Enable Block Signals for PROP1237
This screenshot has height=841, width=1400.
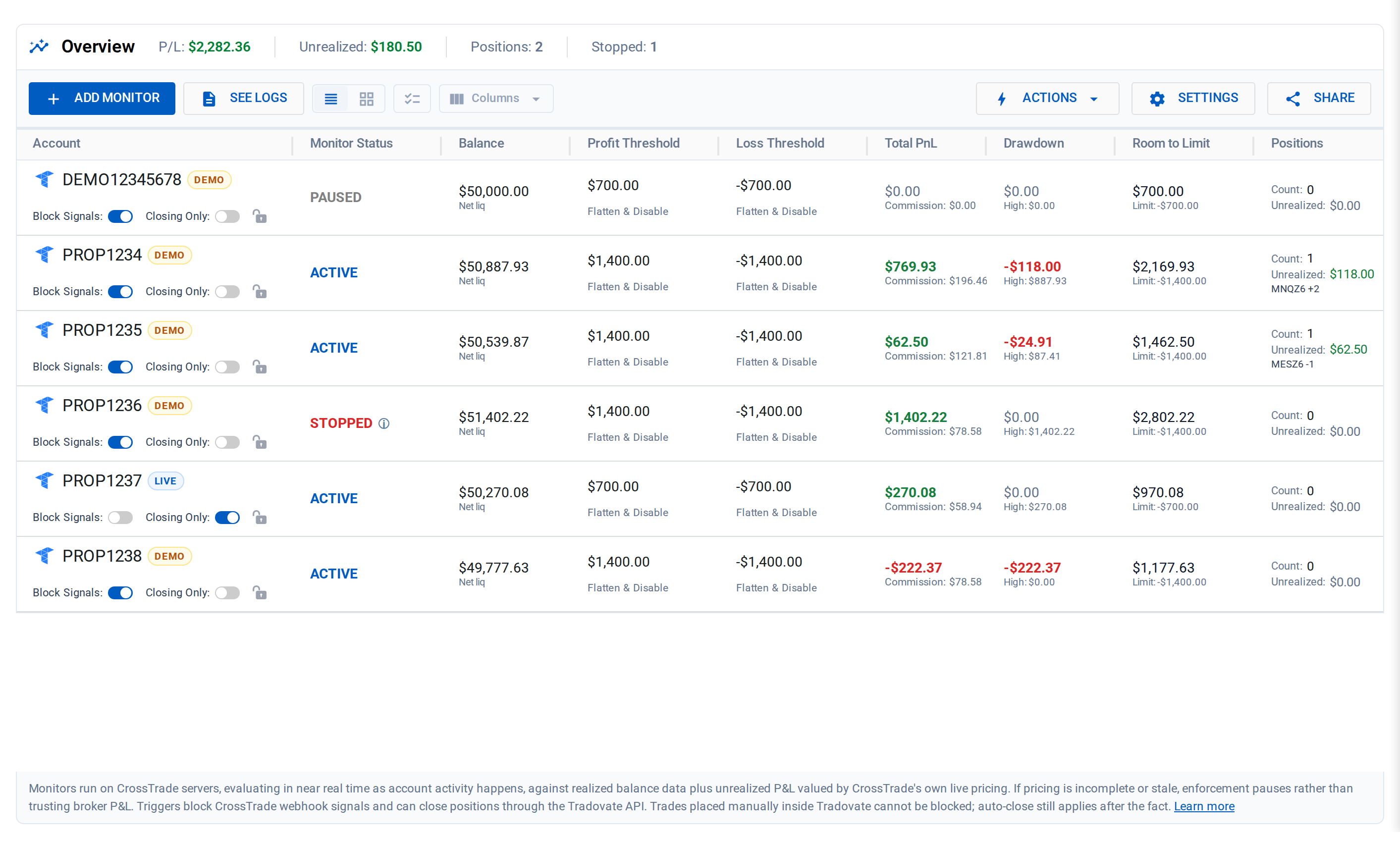pos(120,518)
